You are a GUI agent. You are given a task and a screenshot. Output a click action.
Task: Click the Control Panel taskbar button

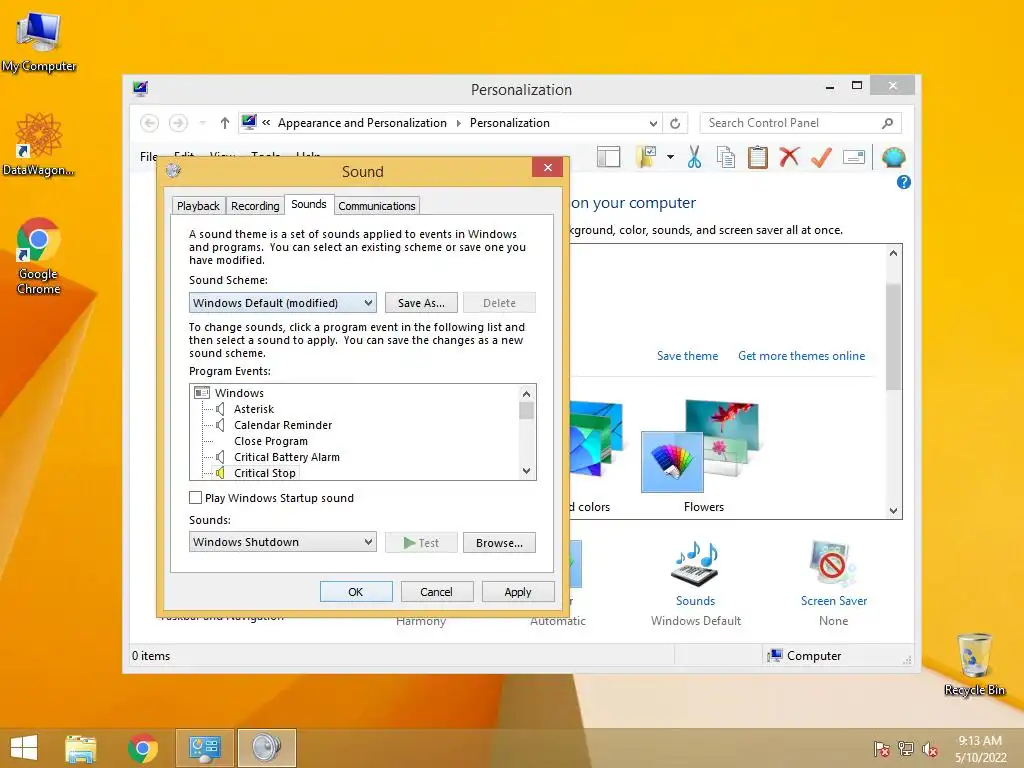click(204, 748)
